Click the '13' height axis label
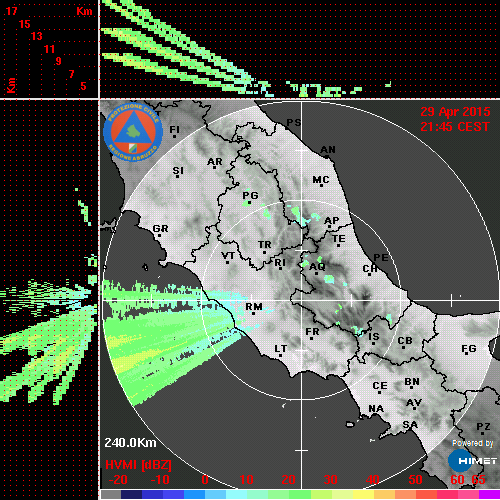 pyautogui.click(x=37, y=36)
